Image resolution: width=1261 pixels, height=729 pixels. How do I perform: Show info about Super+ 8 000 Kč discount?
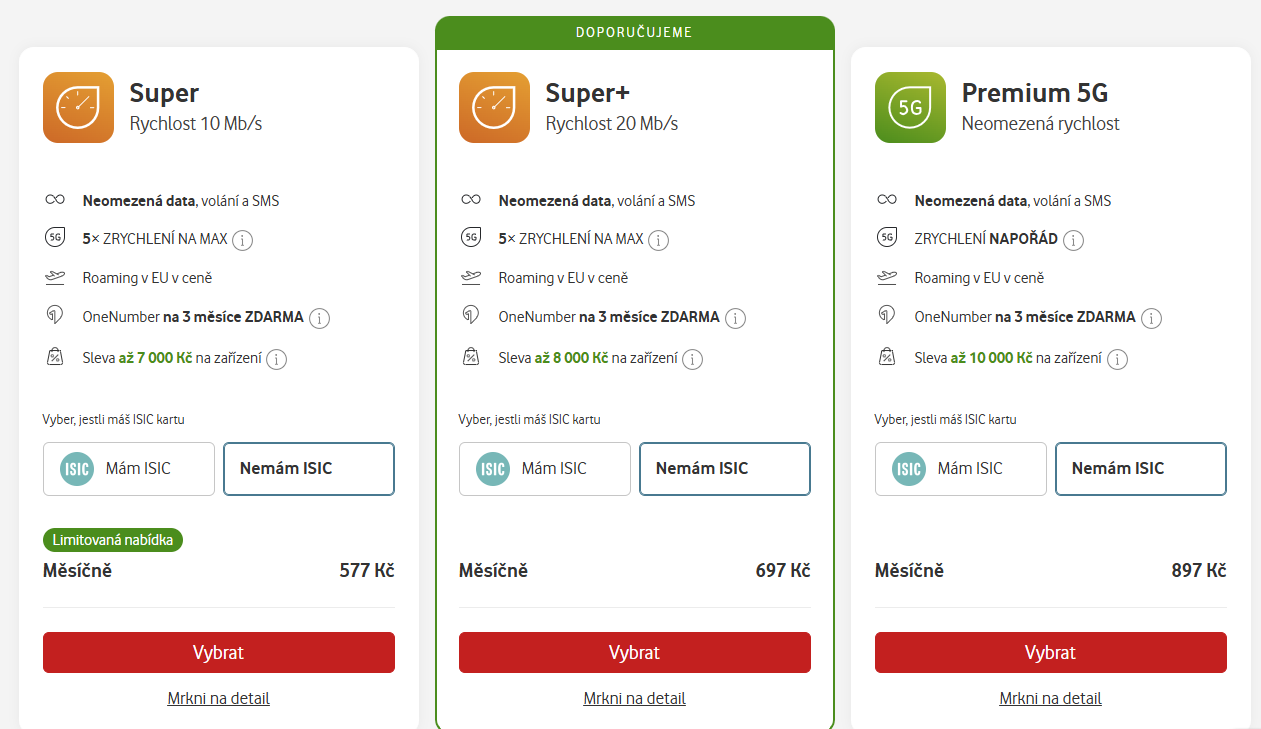(x=693, y=359)
